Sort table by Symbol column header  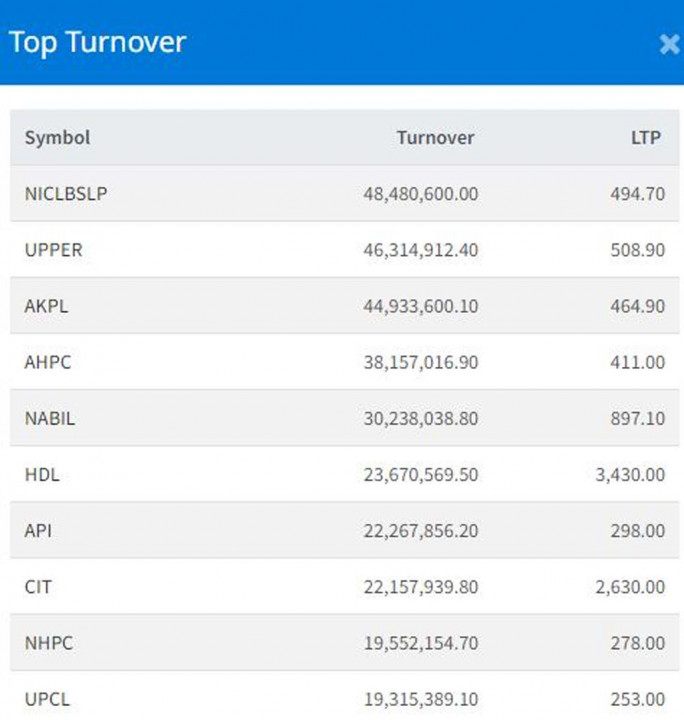click(x=57, y=138)
